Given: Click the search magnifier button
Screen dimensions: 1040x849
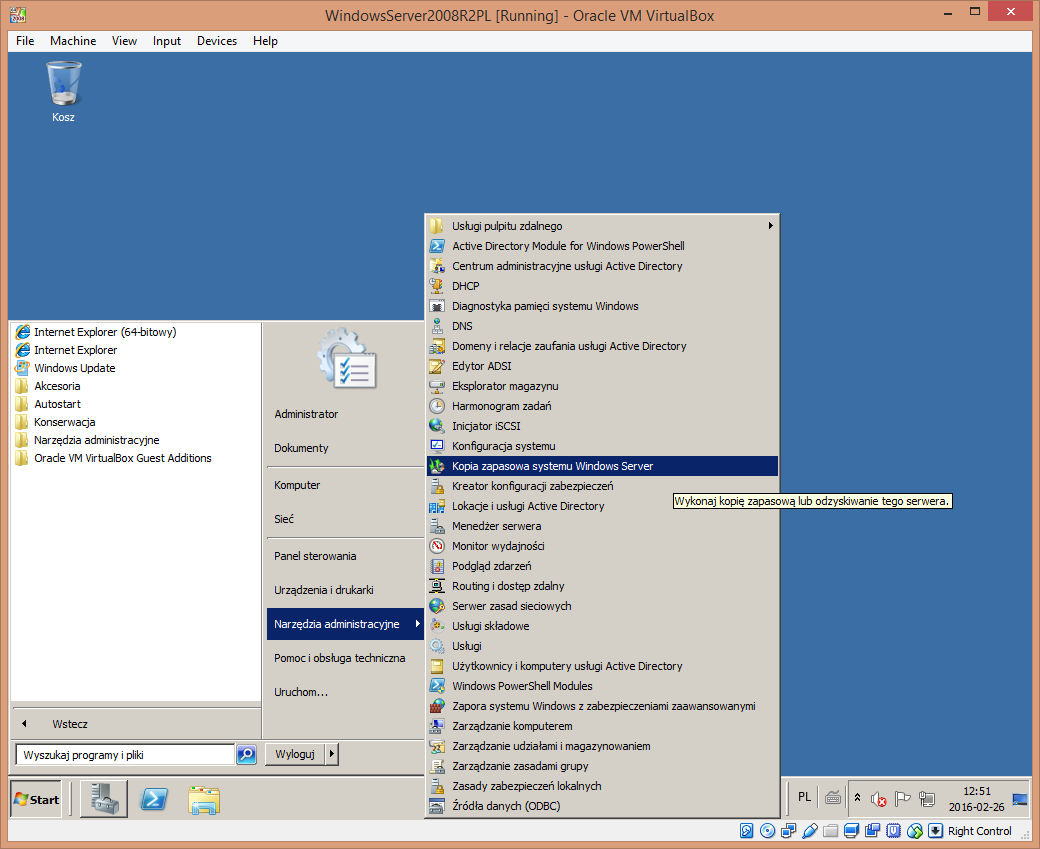Looking at the screenshot, I should pyautogui.click(x=247, y=754).
